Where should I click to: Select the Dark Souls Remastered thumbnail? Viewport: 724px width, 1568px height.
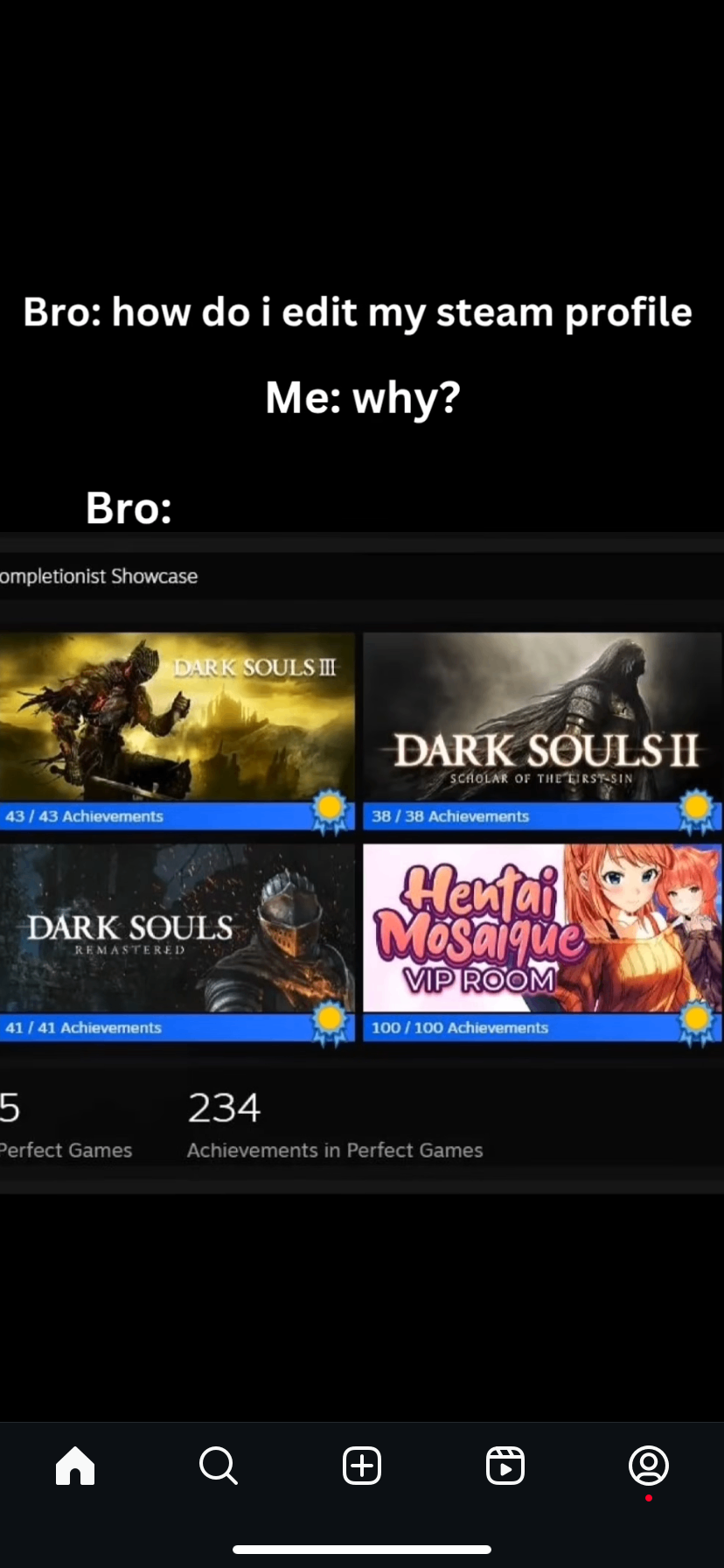(x=177, y=927)
